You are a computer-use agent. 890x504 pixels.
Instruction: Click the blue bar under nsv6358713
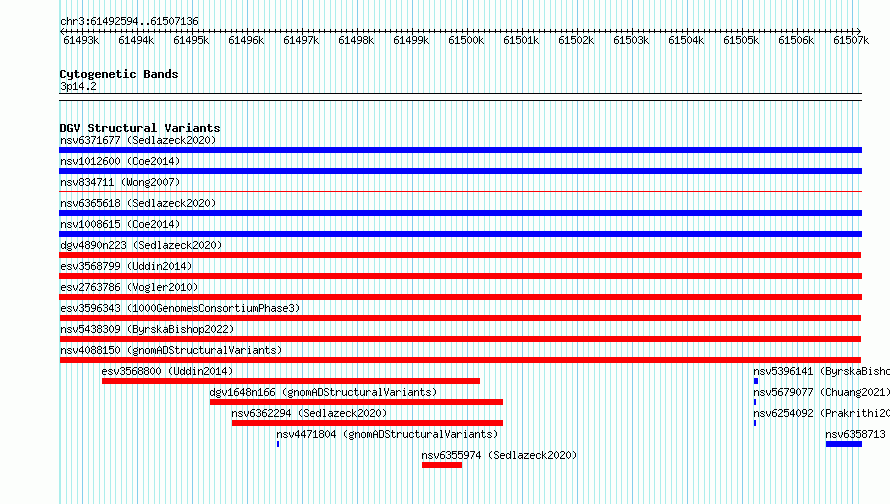click(843, 444)
